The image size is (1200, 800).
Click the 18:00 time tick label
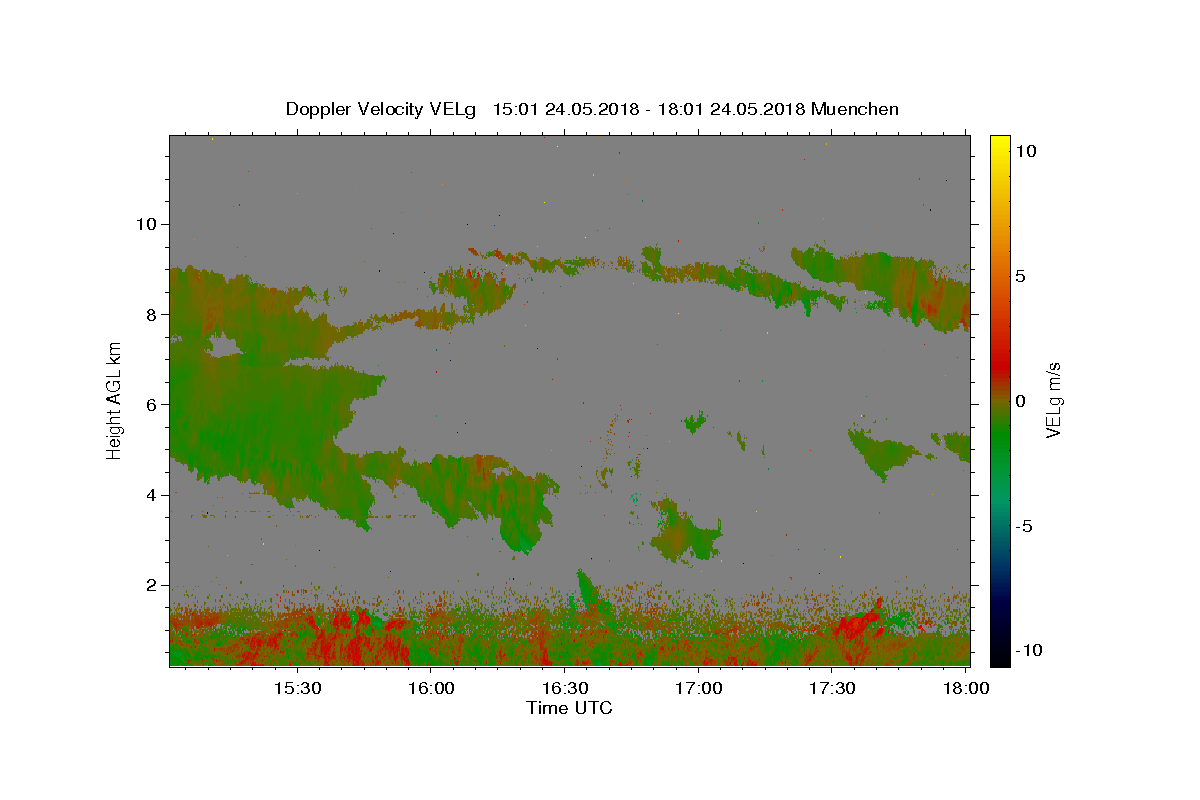[965, 689]
